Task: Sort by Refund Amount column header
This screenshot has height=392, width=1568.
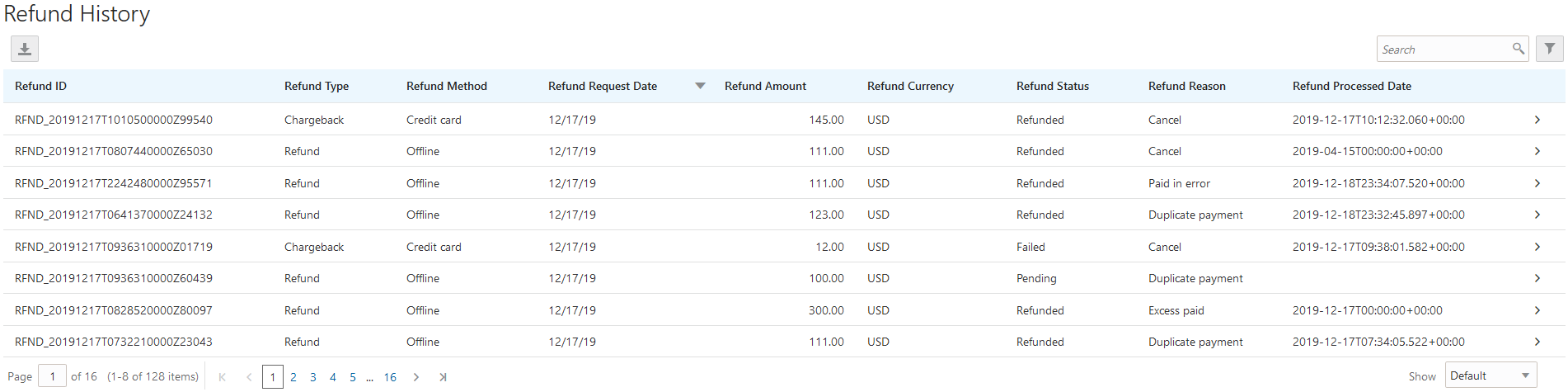Action: click(765, 86)
